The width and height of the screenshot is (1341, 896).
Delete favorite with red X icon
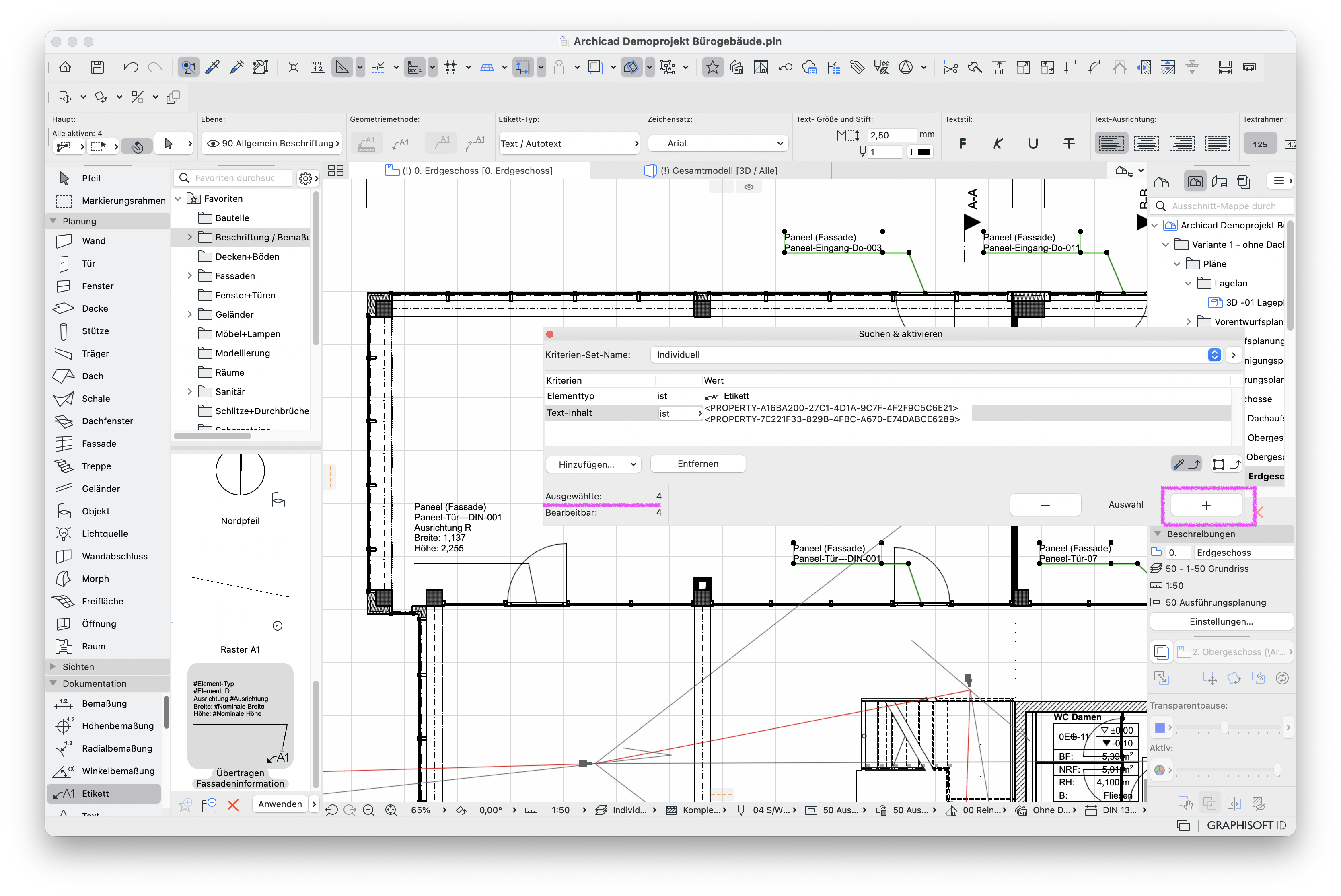click(233, 805)
